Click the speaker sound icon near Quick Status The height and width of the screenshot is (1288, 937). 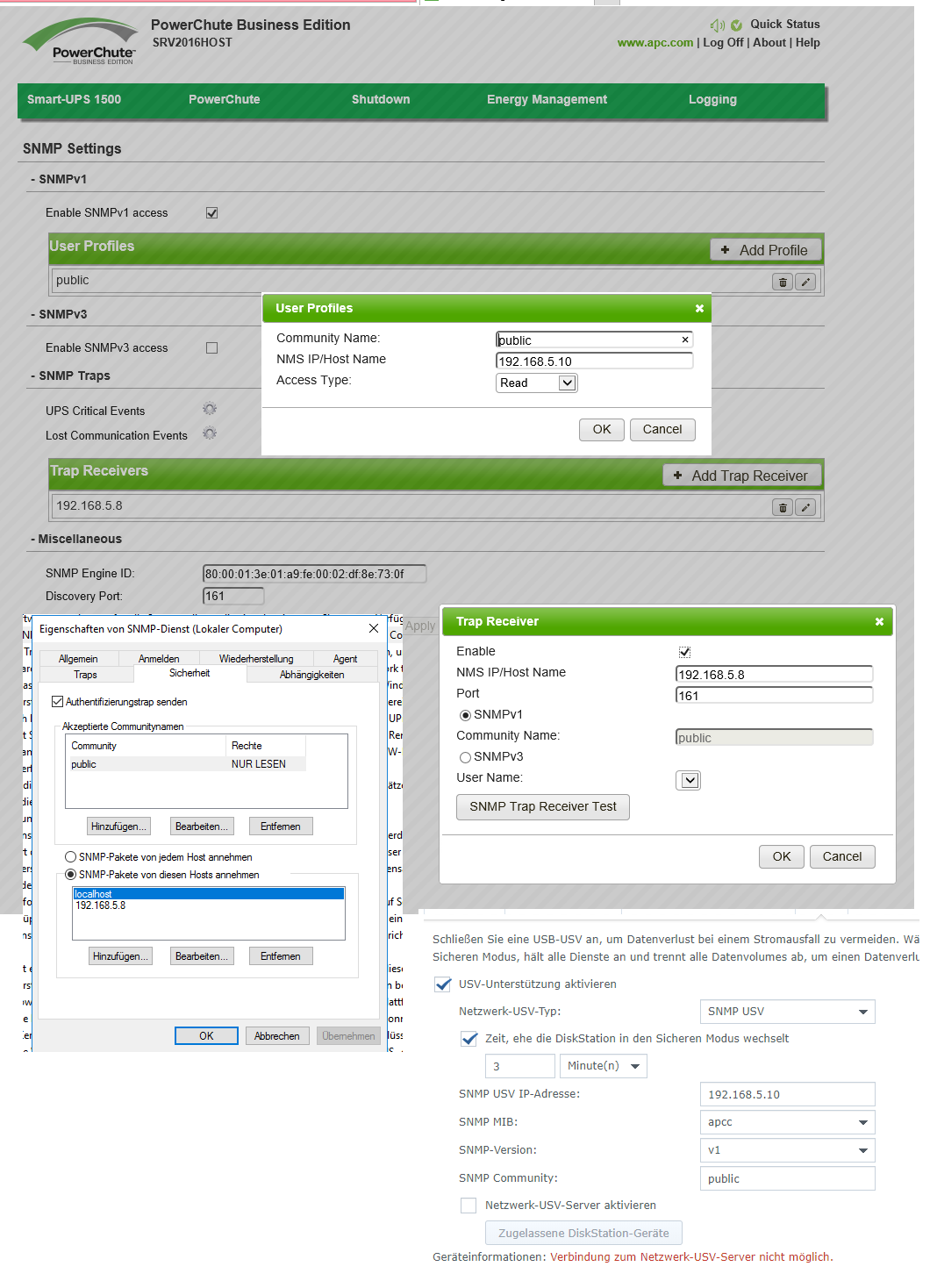[717, 25]
